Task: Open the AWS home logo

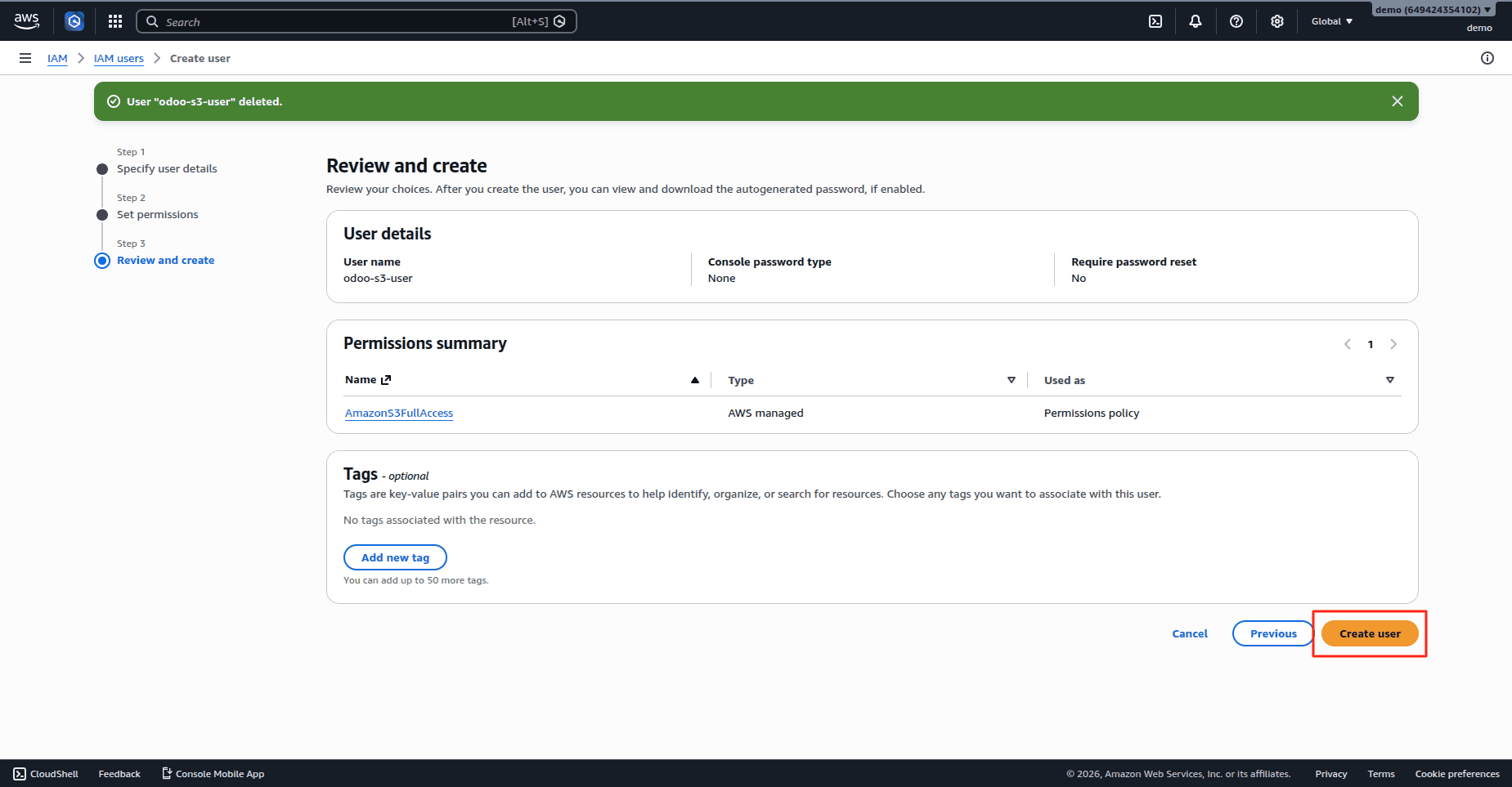Action: click(x=27, y=21)
